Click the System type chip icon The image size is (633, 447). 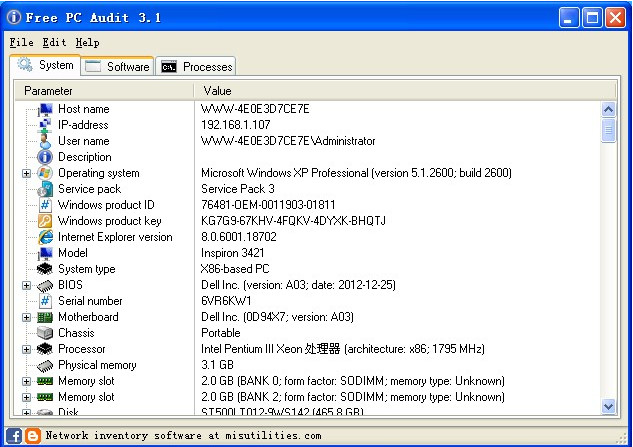point(45,269)
